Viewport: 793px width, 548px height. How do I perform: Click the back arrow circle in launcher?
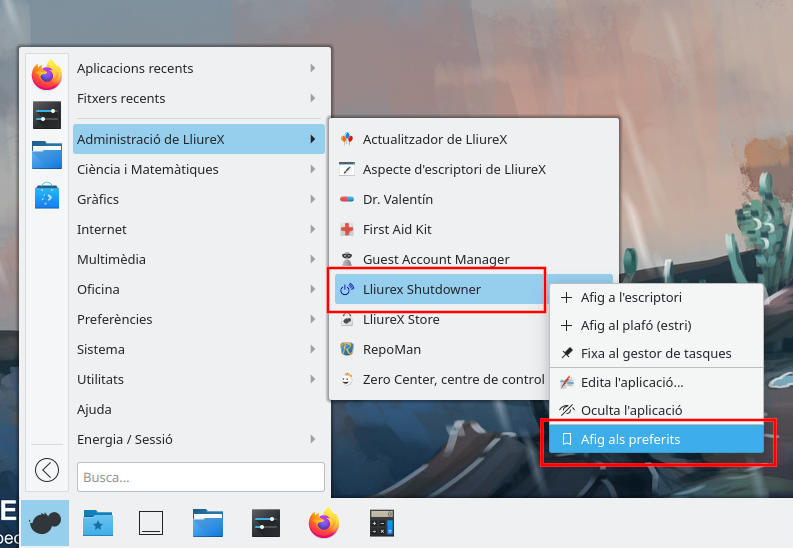coord(47,469)
